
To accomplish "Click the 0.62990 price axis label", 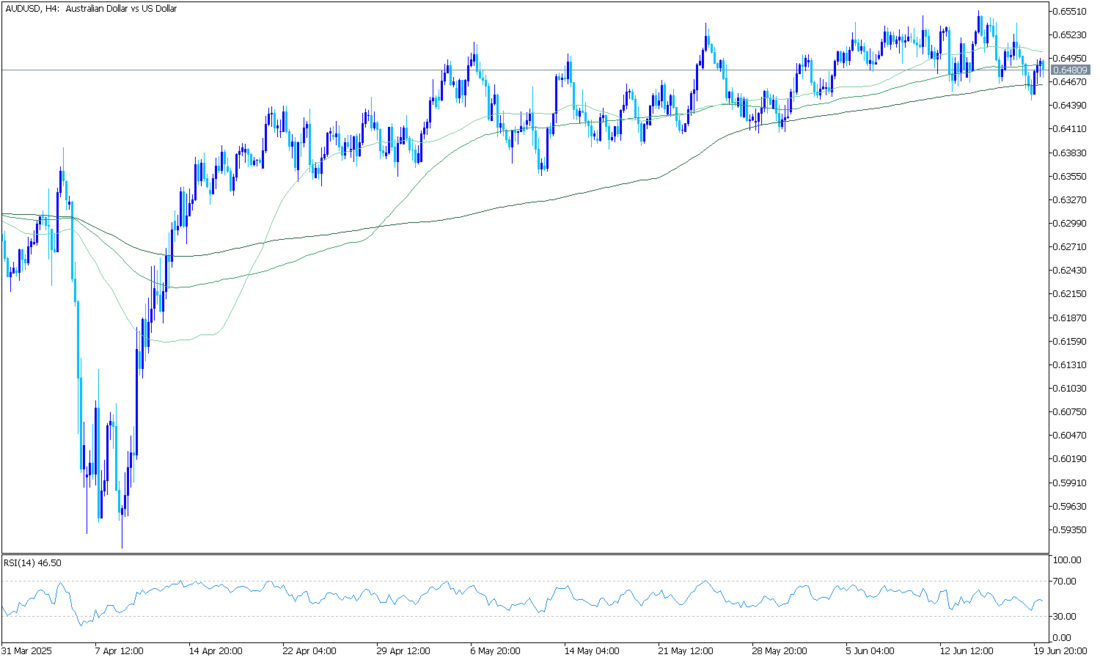I will (1071, 224).
